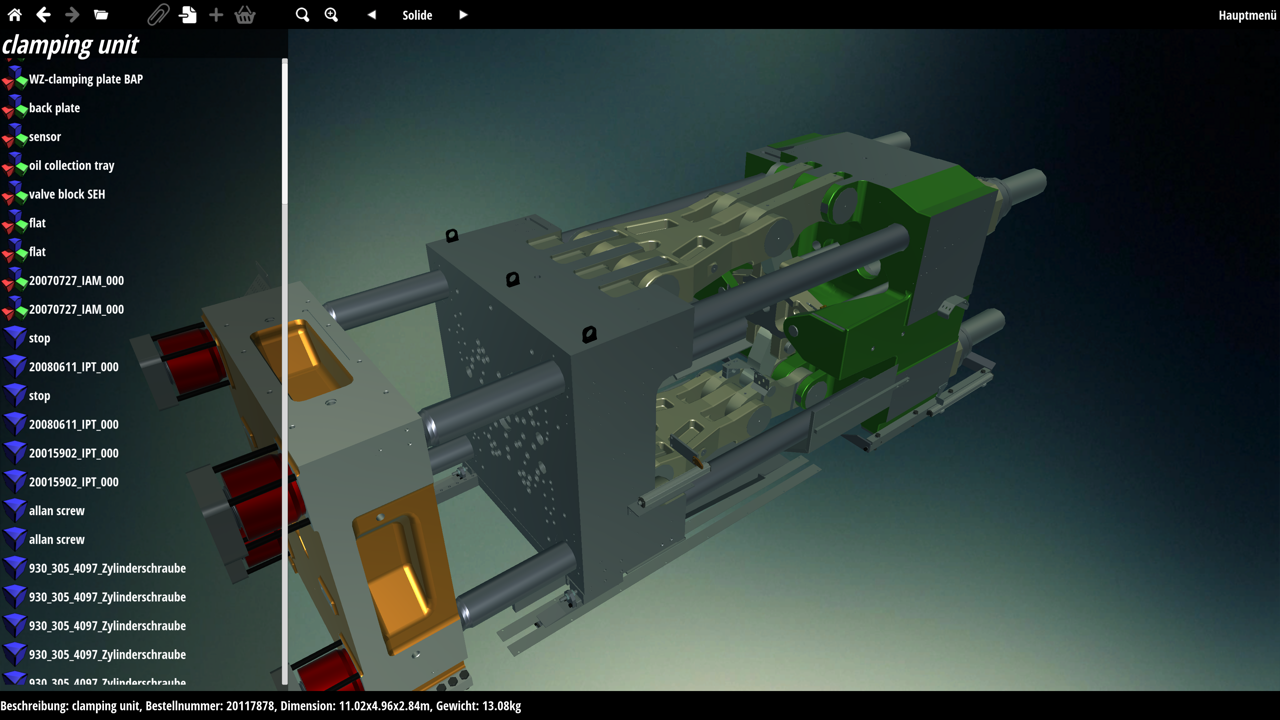This screenshot has width=1280, height=720.
Task: Select the oil collection tray row
Action: (142, 166)
